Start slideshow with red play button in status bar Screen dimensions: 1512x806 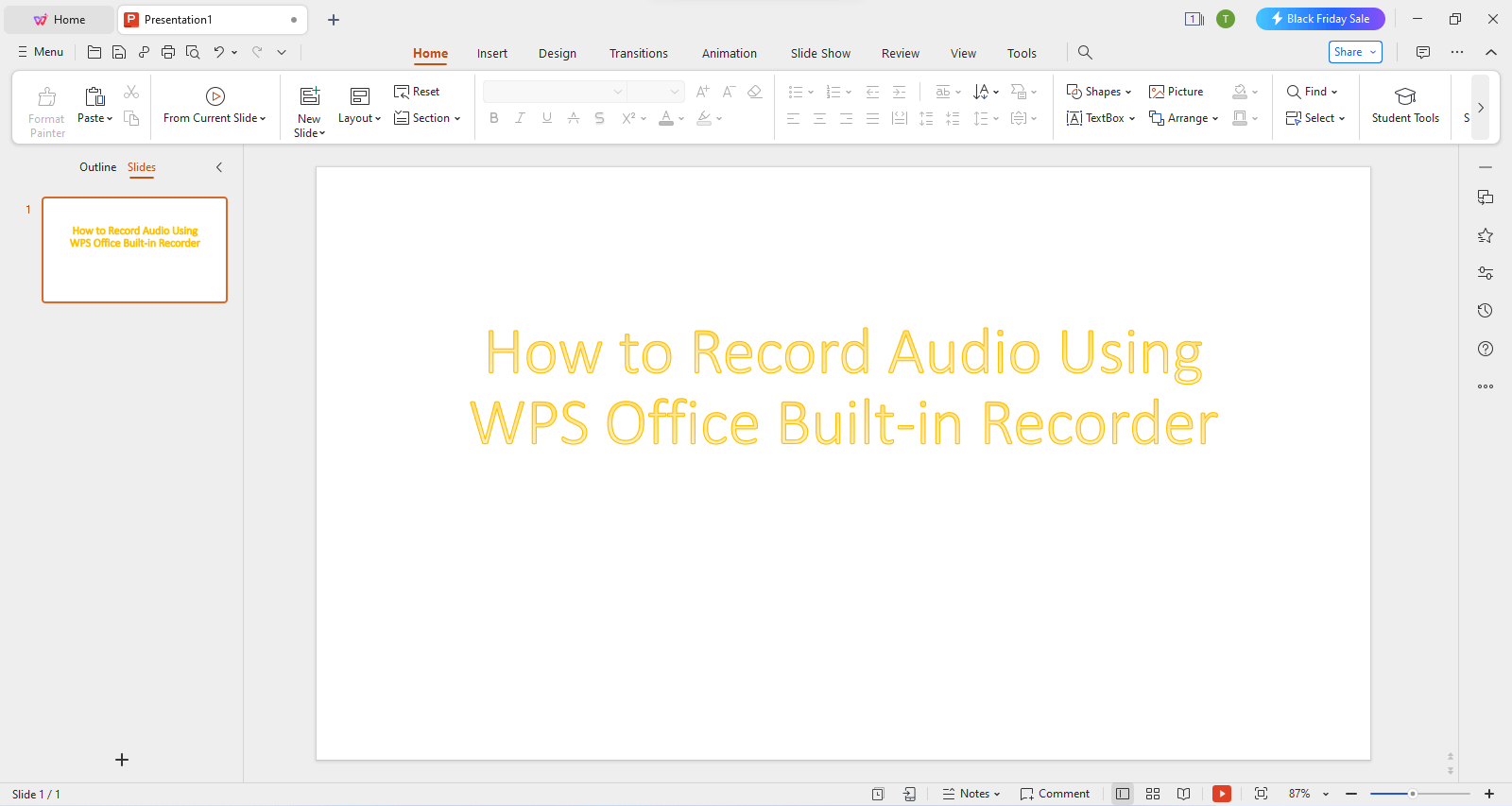[1222, 794]
